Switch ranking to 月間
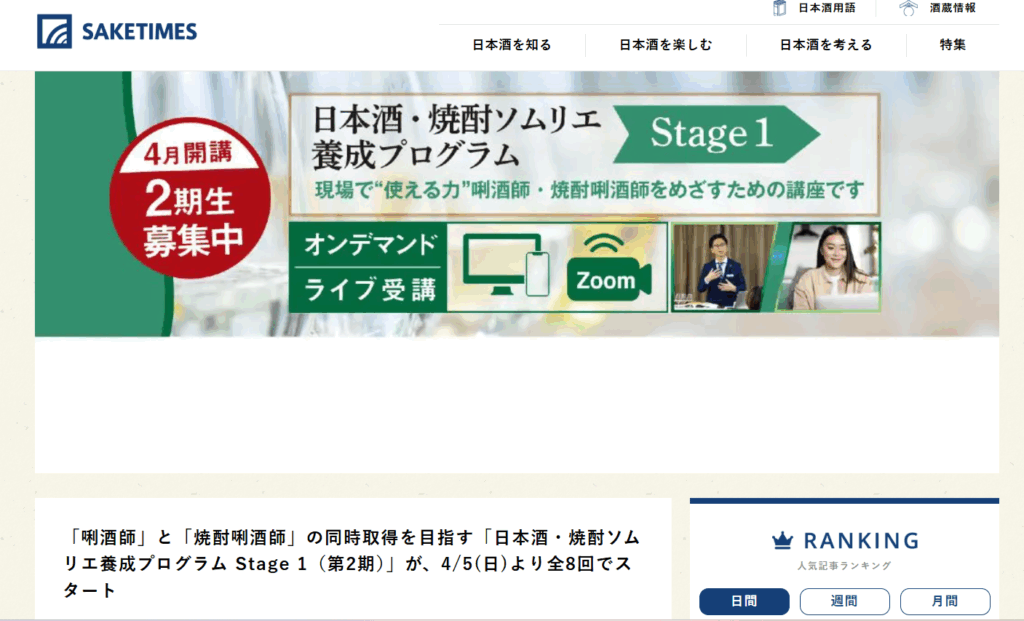 tap(945, 601)
